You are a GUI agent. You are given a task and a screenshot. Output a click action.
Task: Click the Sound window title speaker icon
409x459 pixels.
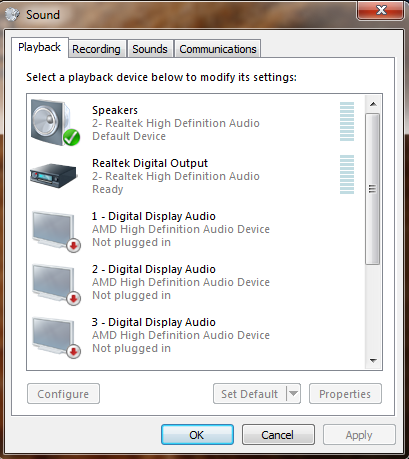click(x=13, y=14)
